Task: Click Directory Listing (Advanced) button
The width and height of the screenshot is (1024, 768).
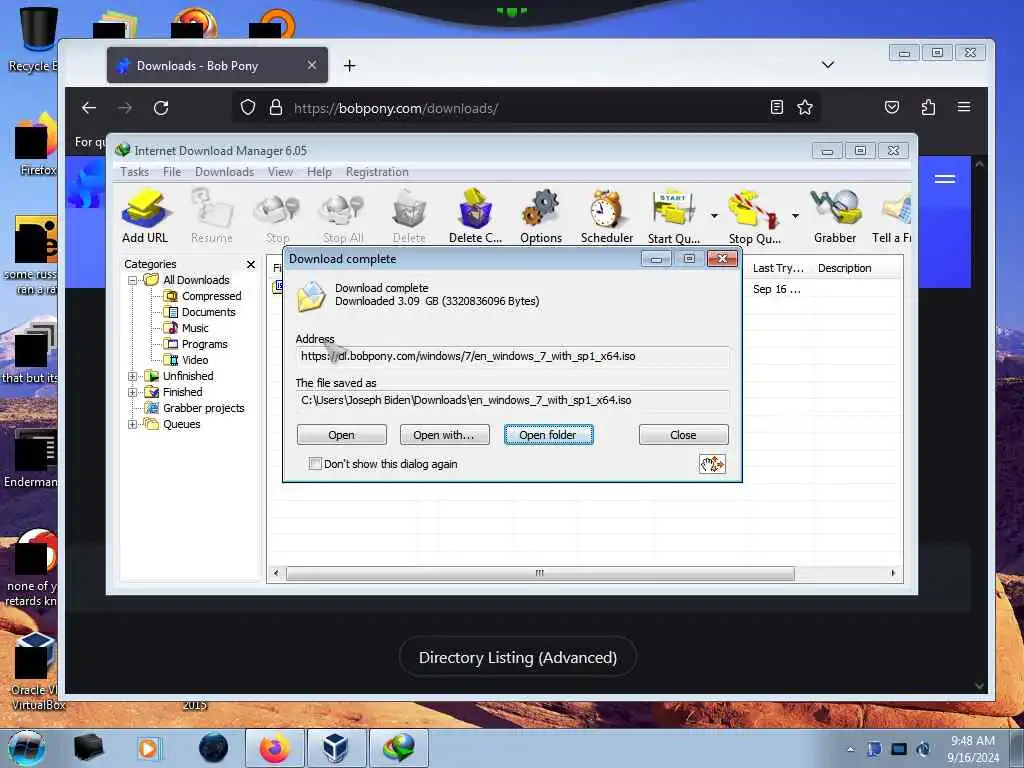Action: tap(518, 657)
